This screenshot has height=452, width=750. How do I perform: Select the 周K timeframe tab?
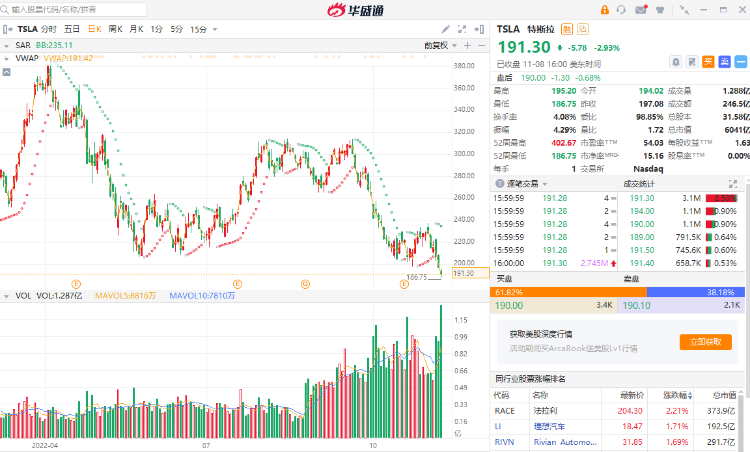pyautogui.click(x=115, y=29)
